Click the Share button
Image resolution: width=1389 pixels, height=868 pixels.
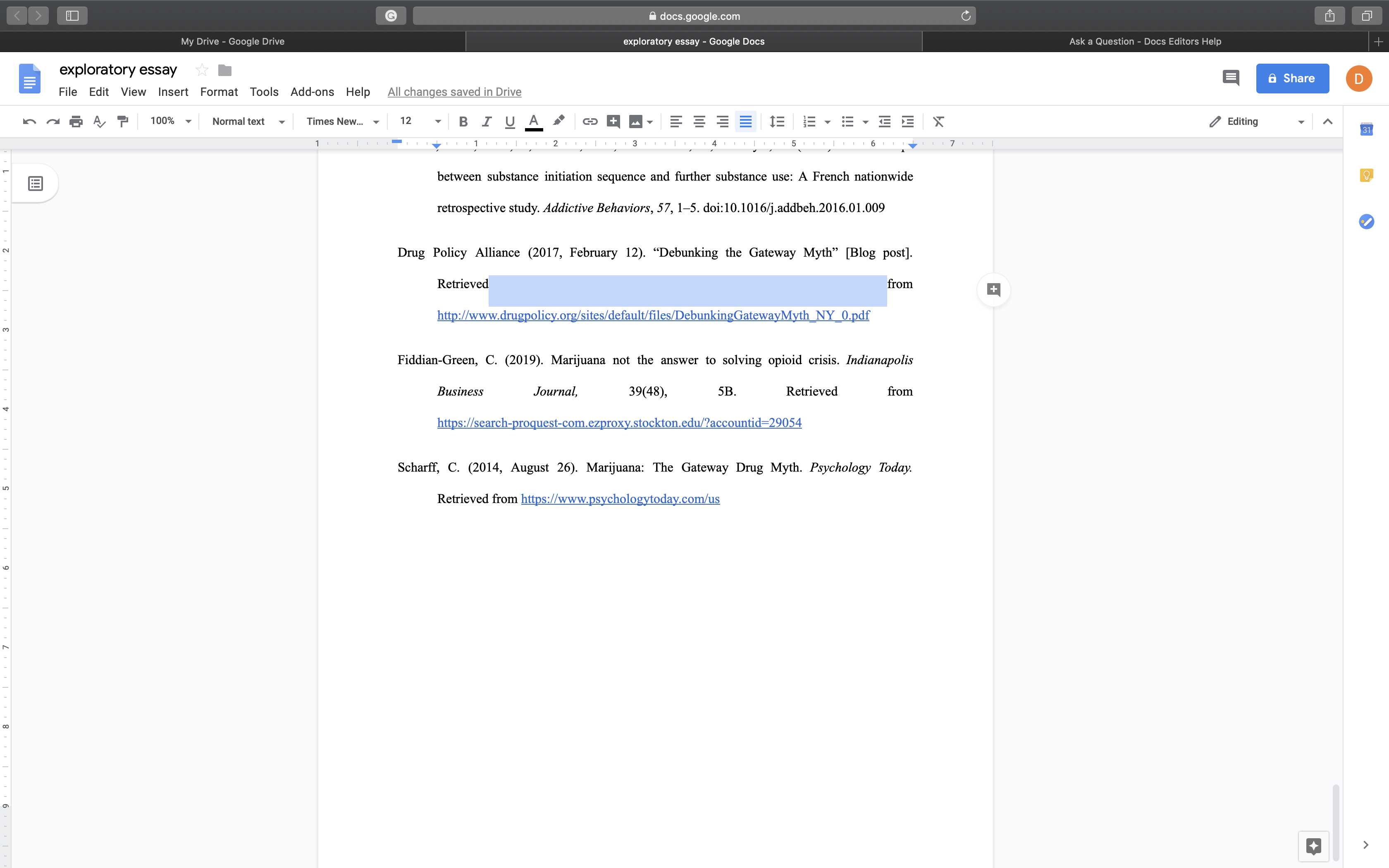[x=1293, y=78]
